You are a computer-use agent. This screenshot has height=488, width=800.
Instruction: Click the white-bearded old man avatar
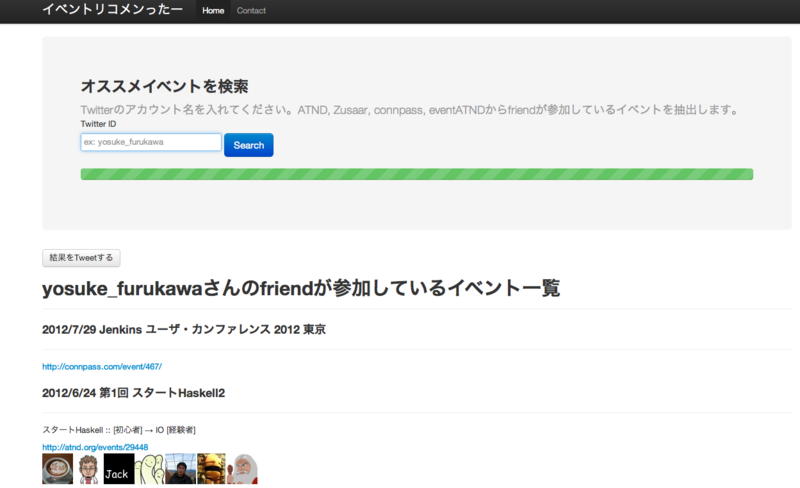tap(242, 469)
